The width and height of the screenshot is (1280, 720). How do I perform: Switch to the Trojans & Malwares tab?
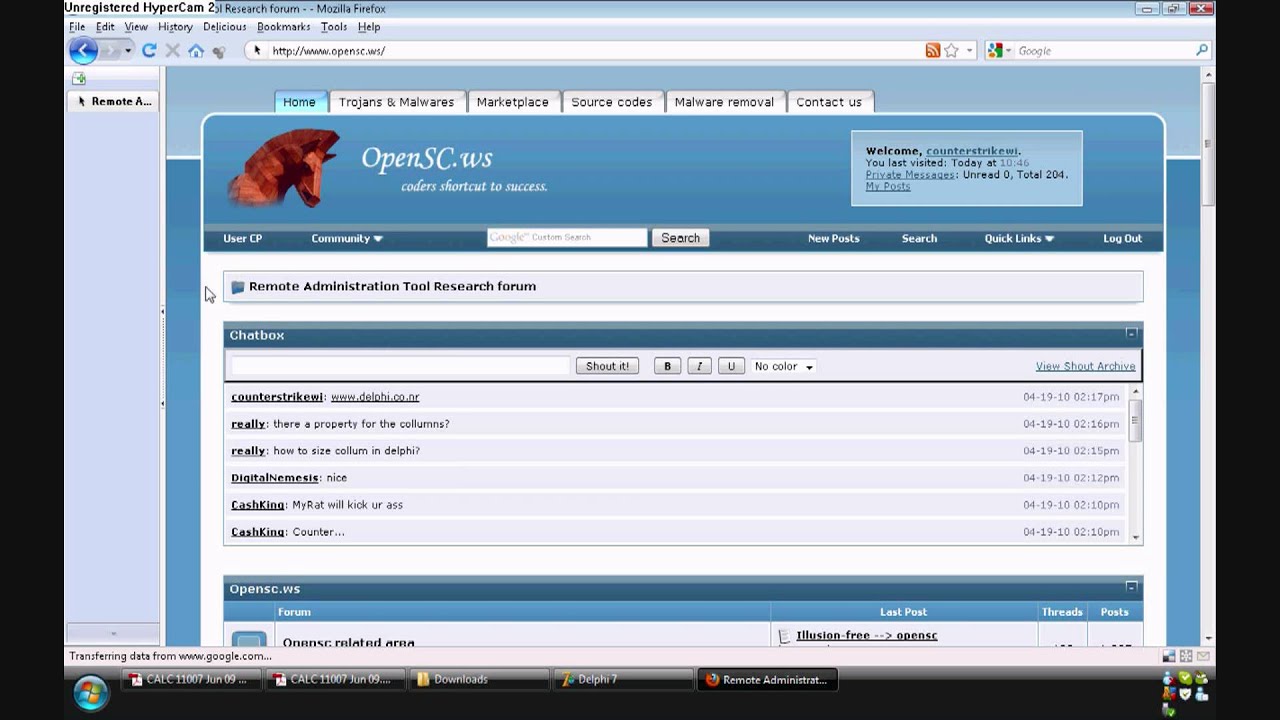click(x=396, y=102)
